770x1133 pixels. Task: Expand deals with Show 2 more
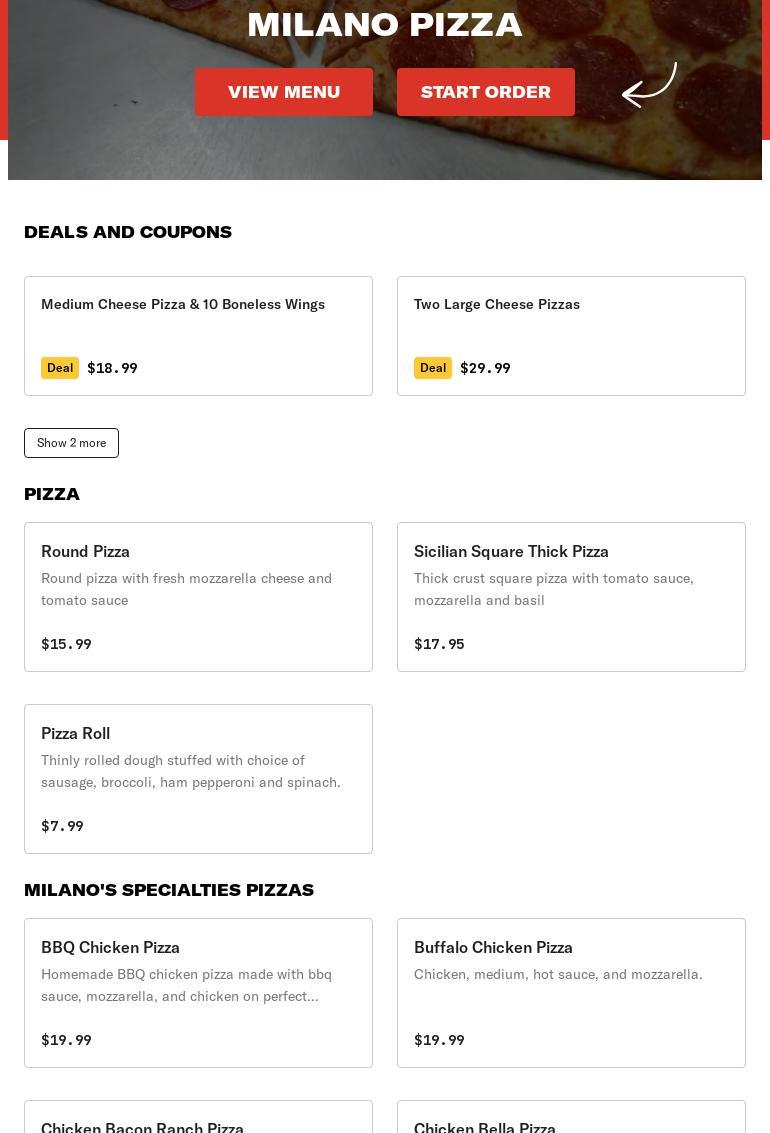(x=71, y=443)
